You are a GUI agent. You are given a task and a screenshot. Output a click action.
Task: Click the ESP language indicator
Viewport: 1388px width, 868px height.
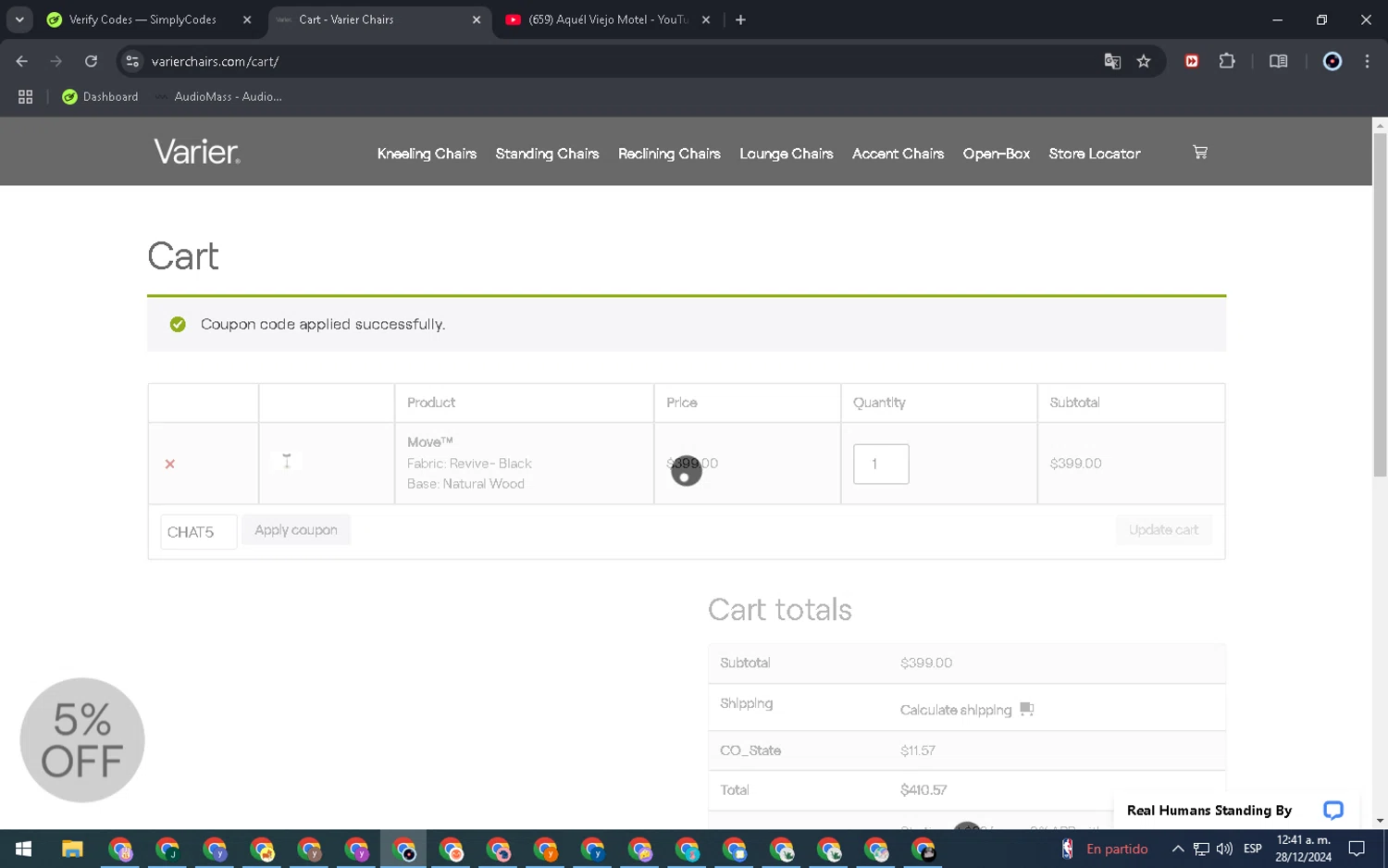point(1253,849)
